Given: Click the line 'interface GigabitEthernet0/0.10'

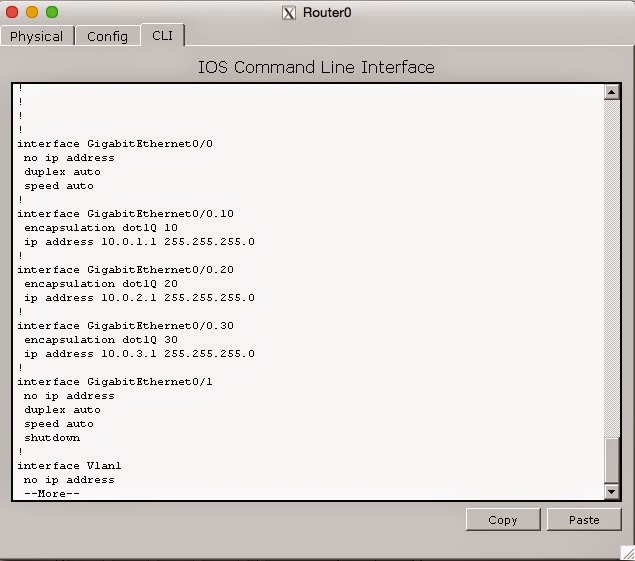Looking at the screenshot, I should click(x=126, y=214).
